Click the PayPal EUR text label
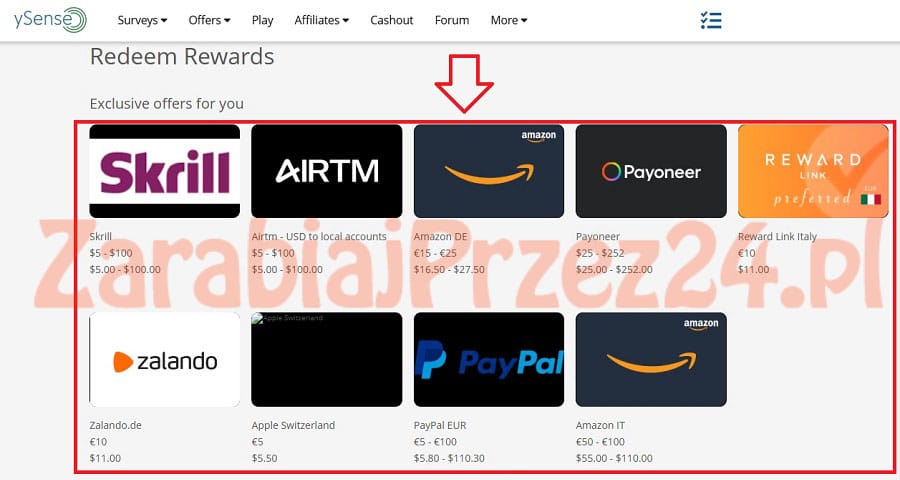This screenshot has width=900, height=480. 440,425
